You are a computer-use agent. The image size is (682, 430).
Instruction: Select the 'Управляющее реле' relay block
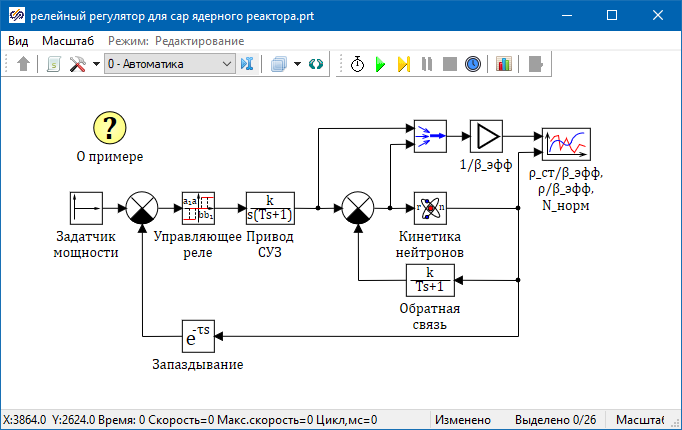coord(198,208)
